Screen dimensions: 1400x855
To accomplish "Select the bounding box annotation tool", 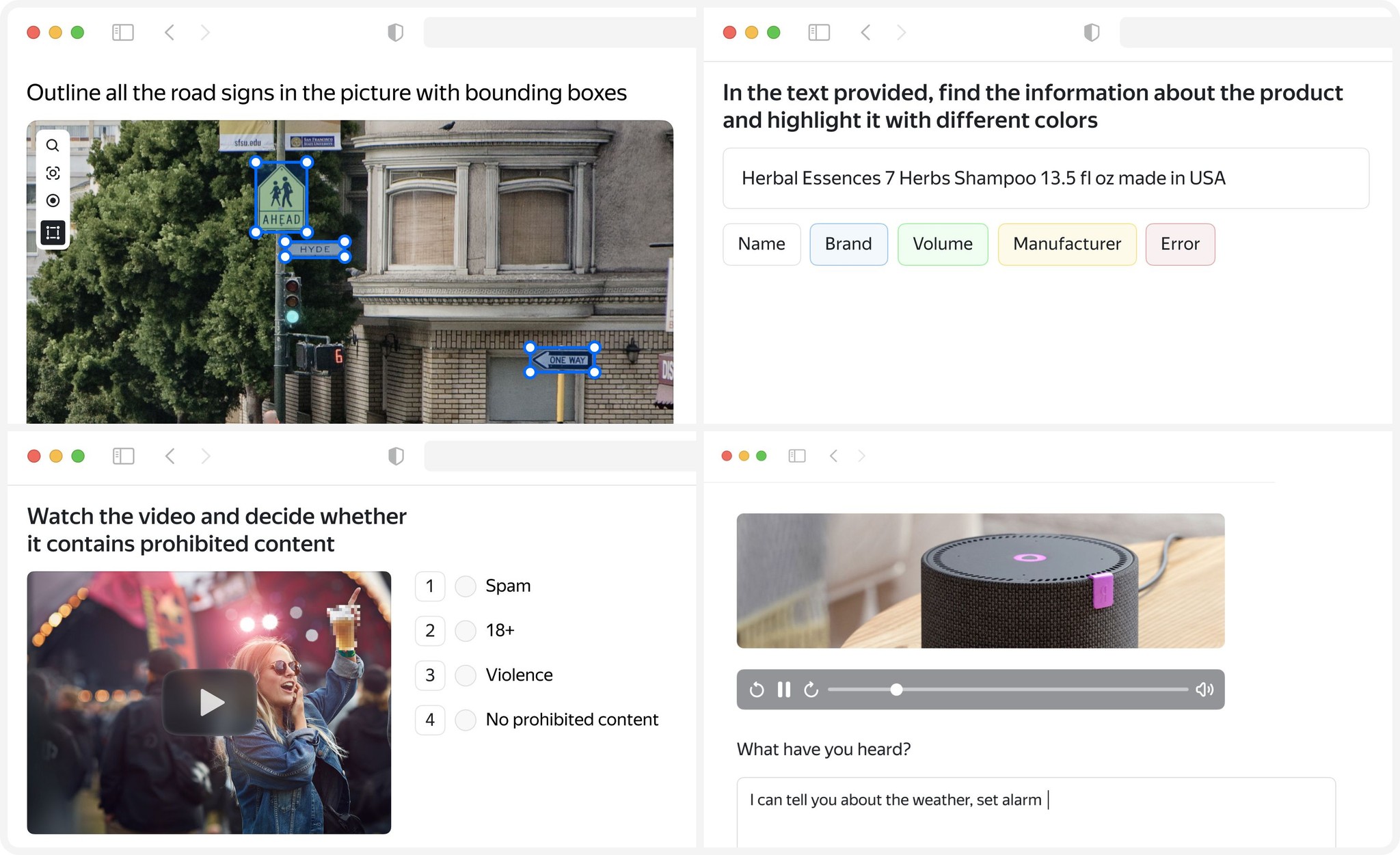I will [x=53, y=232].
